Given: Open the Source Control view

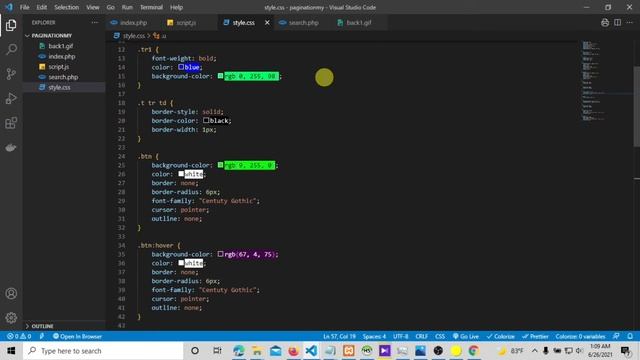Looking at the screenshot, I should [11, 74].
